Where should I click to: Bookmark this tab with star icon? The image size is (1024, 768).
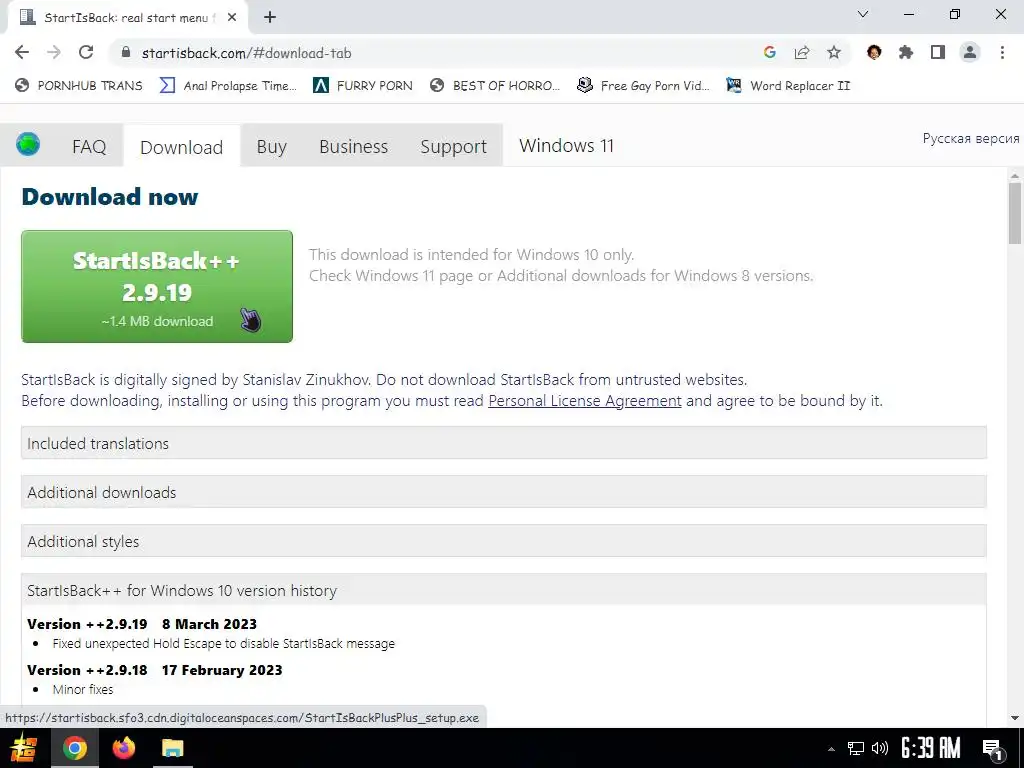(833, 53)
